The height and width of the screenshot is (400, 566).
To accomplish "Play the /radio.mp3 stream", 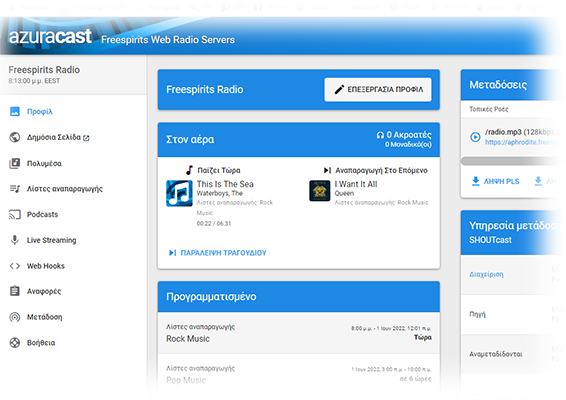I will coord(475,137).
